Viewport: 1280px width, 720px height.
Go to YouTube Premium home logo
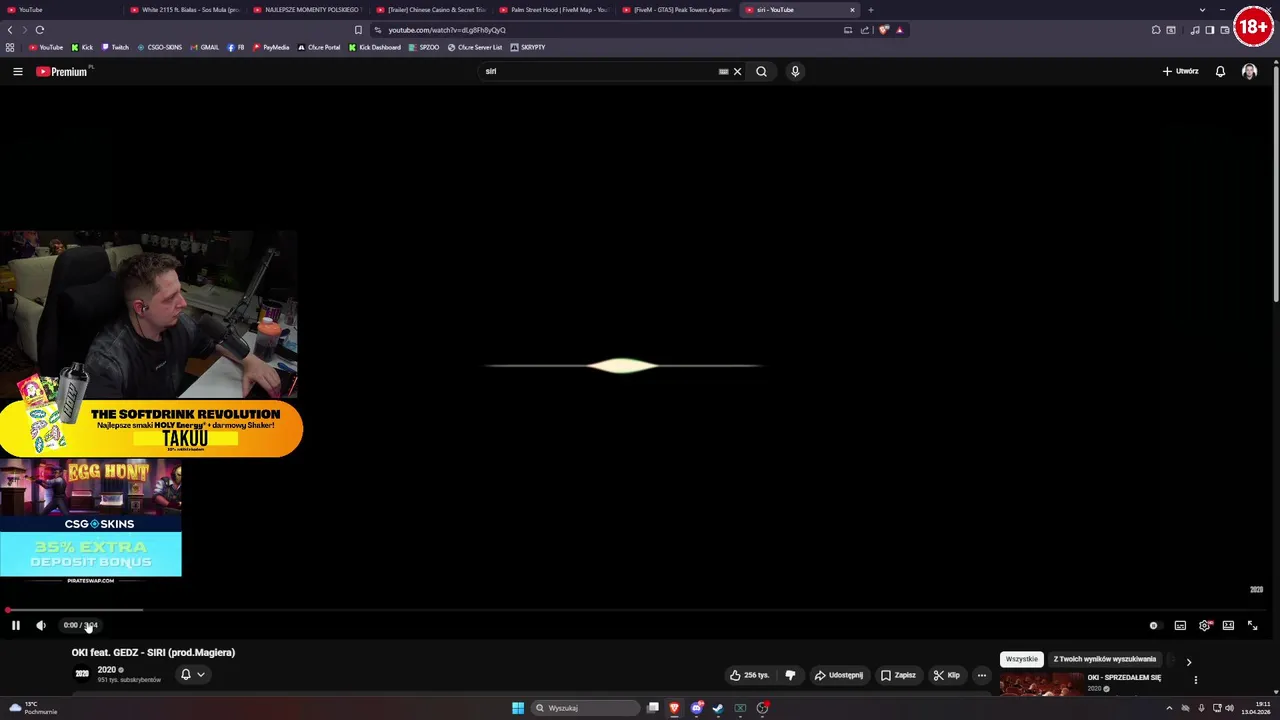pos(62,71)
